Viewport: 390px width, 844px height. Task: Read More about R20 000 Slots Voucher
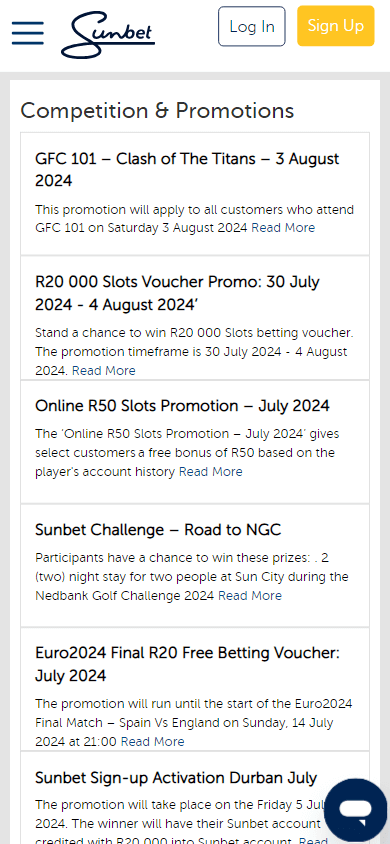click(x=104, y=371)
